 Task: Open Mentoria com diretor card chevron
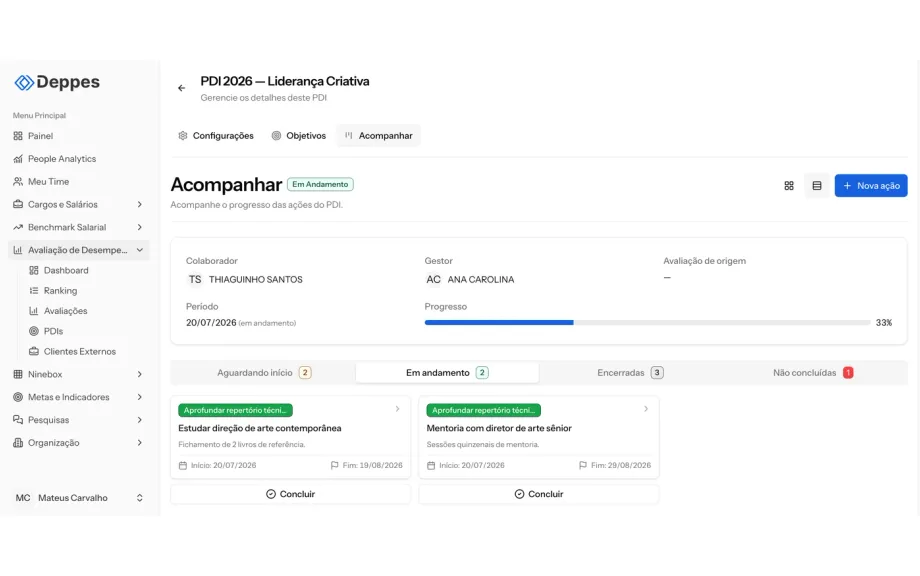click(x=646, y=409)
